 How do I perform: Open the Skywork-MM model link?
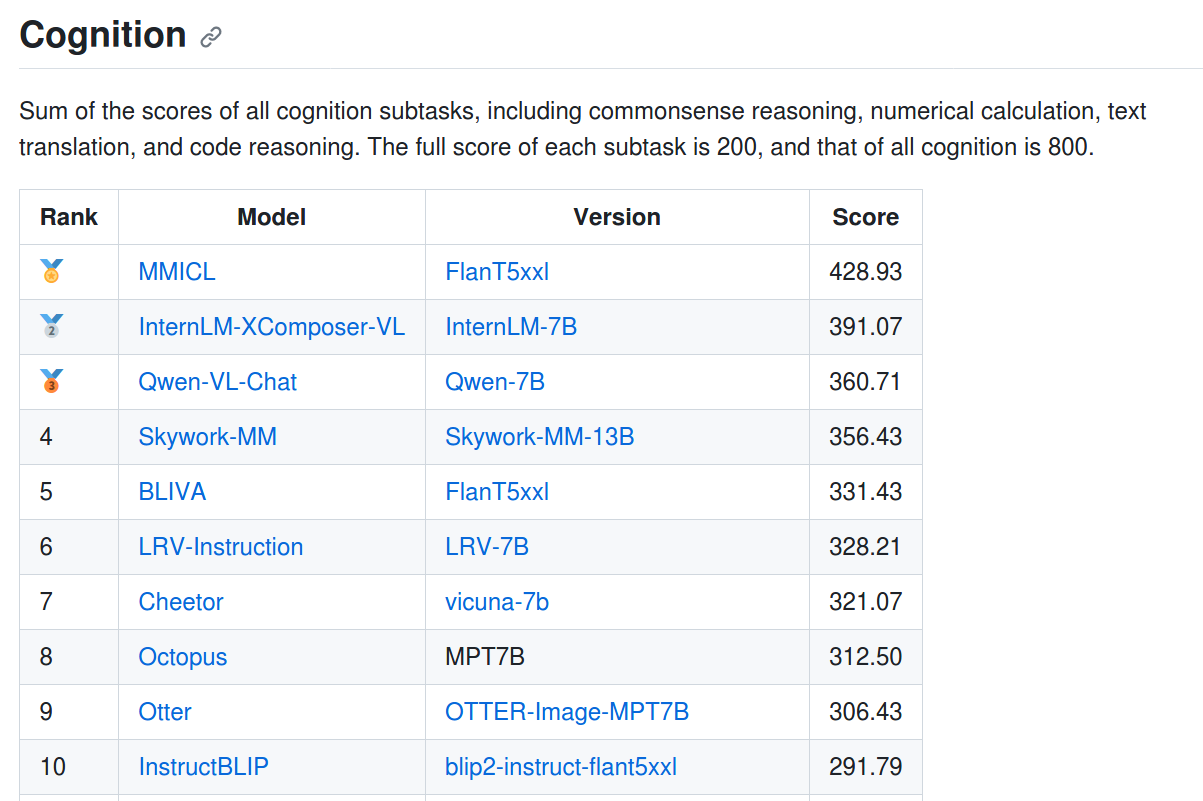click(208, 437)
